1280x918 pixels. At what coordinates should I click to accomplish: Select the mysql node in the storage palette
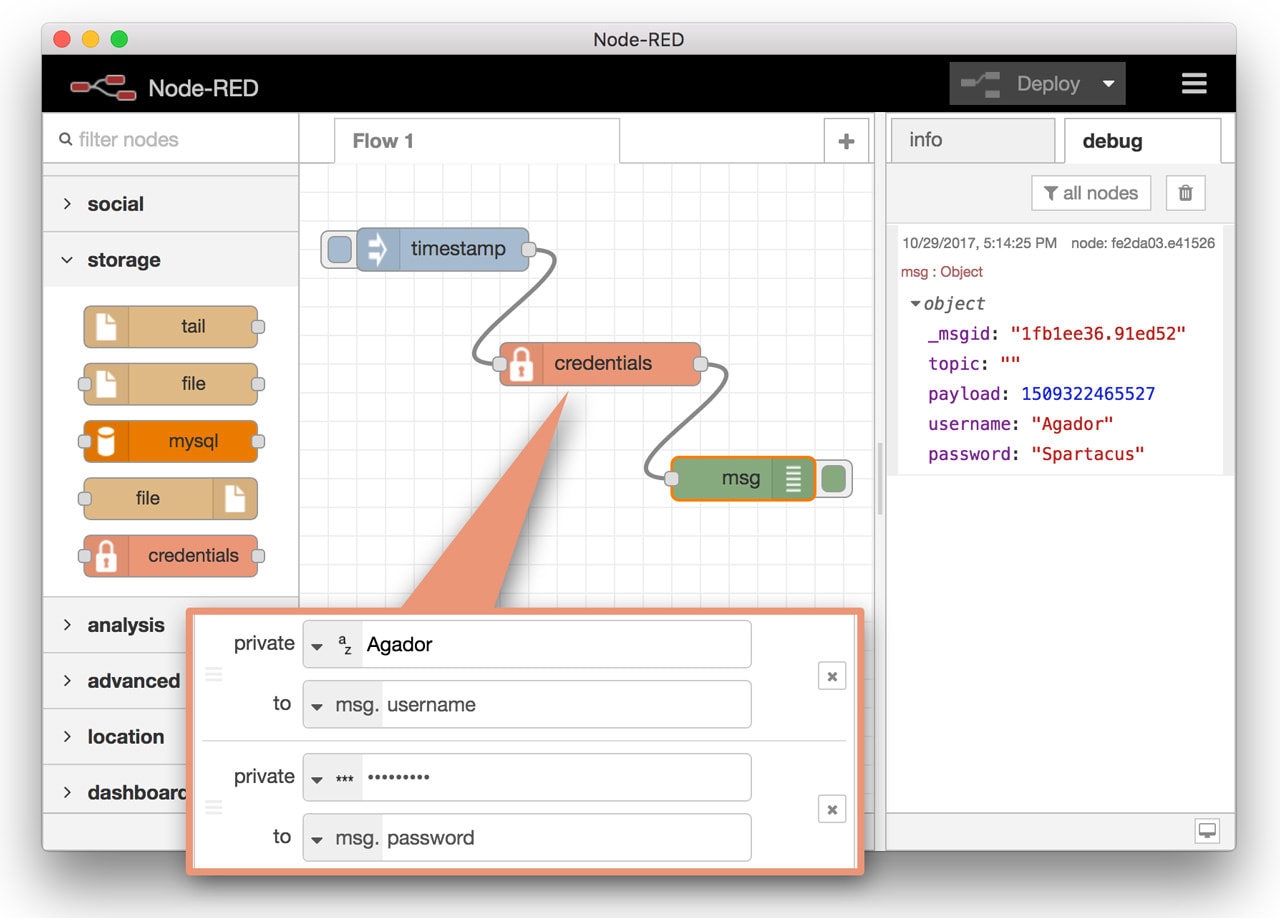point(170,441)
